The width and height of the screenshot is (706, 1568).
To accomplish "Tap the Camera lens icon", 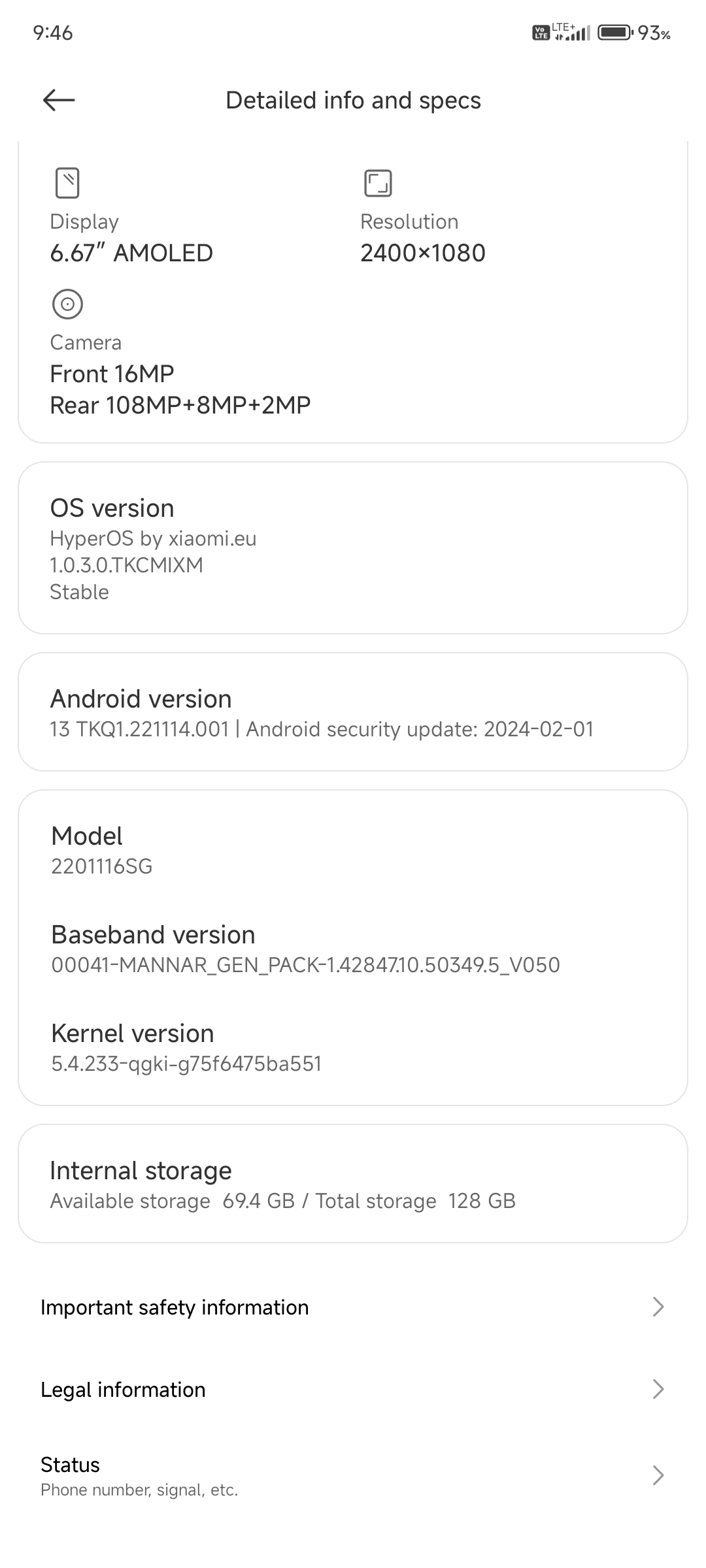I will point(67,304).
